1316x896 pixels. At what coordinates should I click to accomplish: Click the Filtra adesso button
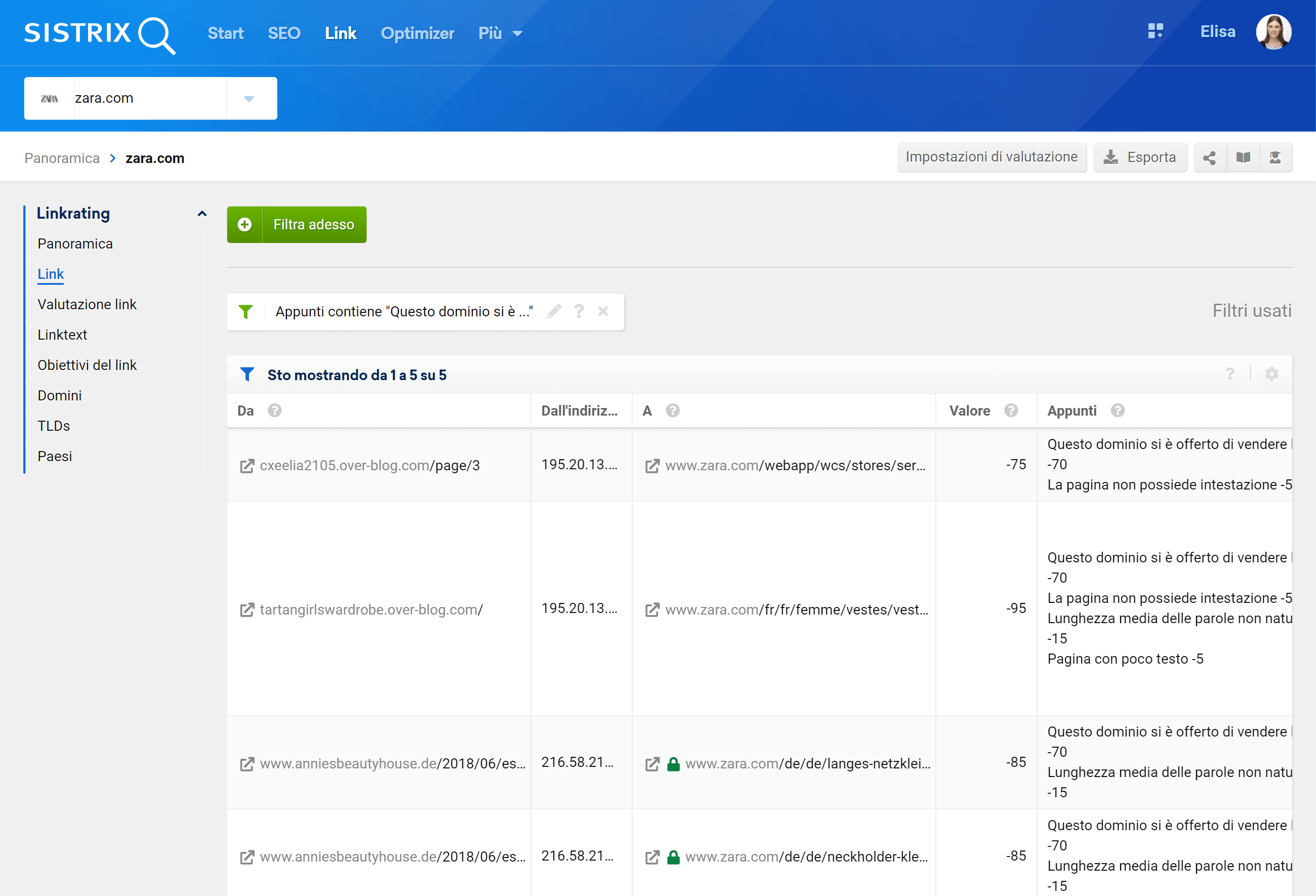tap(297, 225)
